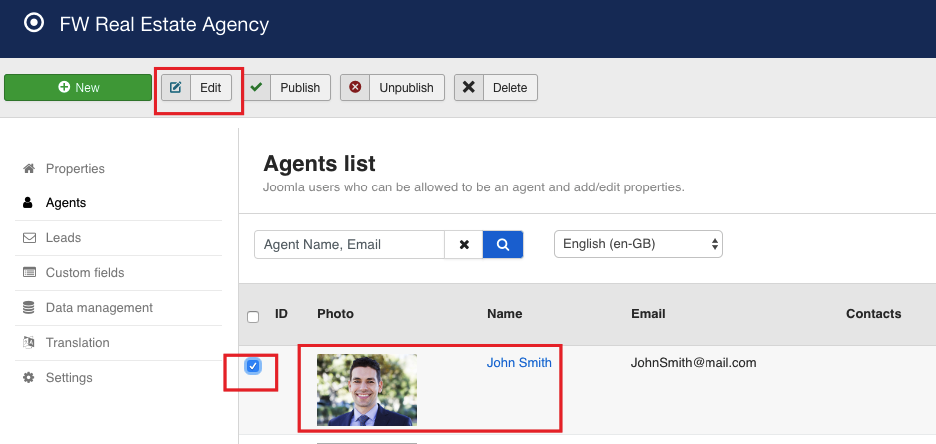Click the blue magnifier search icon
The width and height of the screenshot is (936, 444).
coord(503,244)
